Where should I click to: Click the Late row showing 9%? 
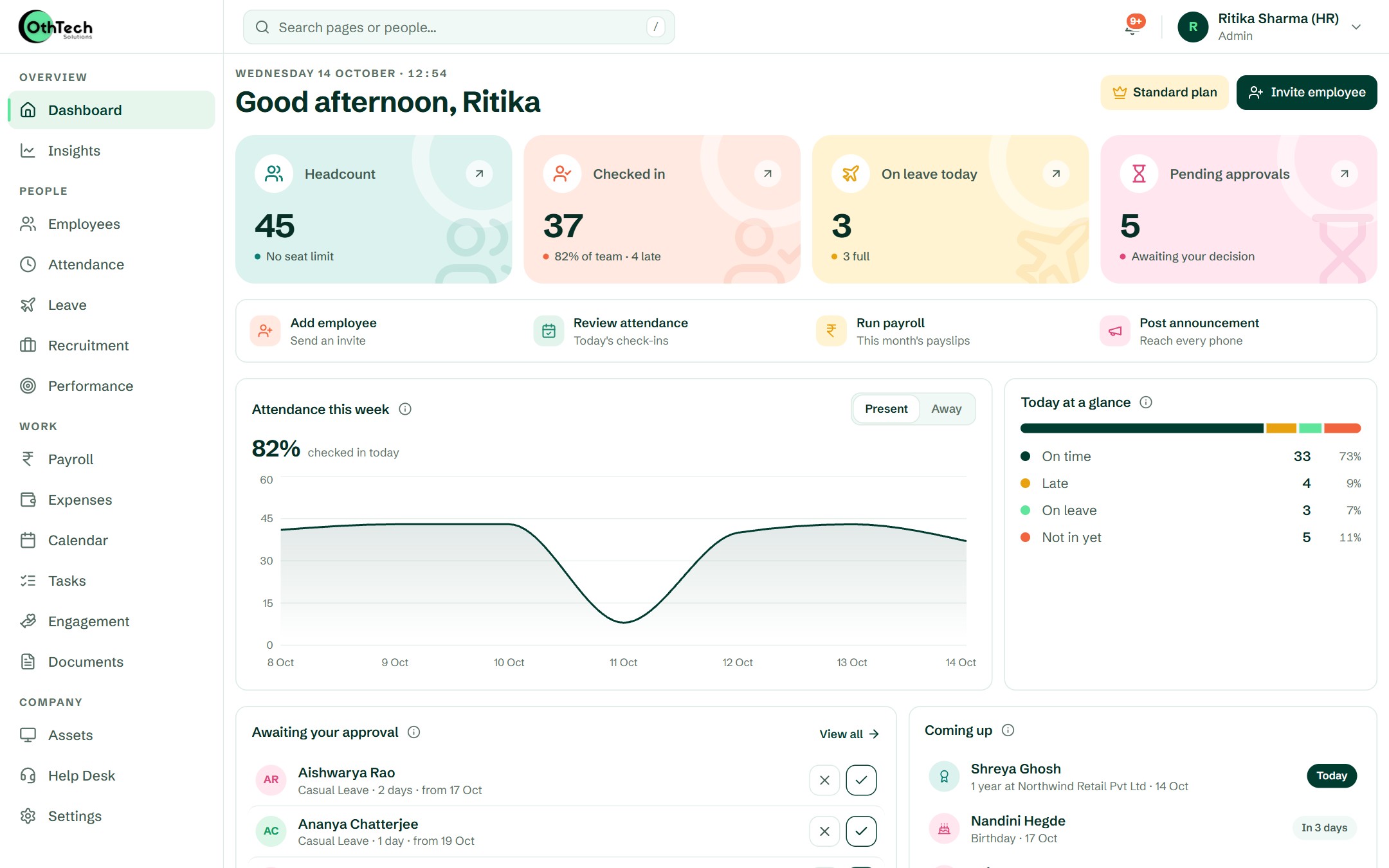(x=1190, y=484)
